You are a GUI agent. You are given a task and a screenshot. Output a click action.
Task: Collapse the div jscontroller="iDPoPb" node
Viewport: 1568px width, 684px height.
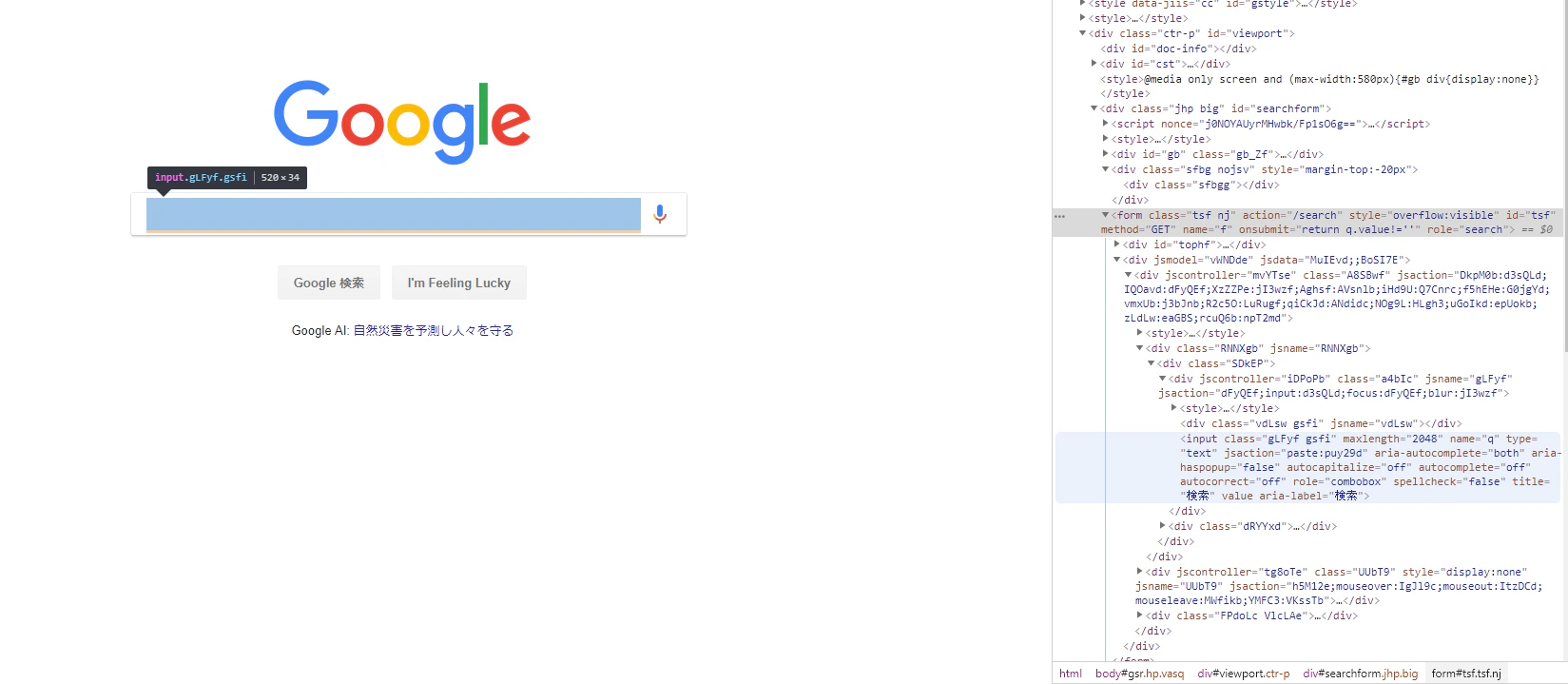point(1162,379)
